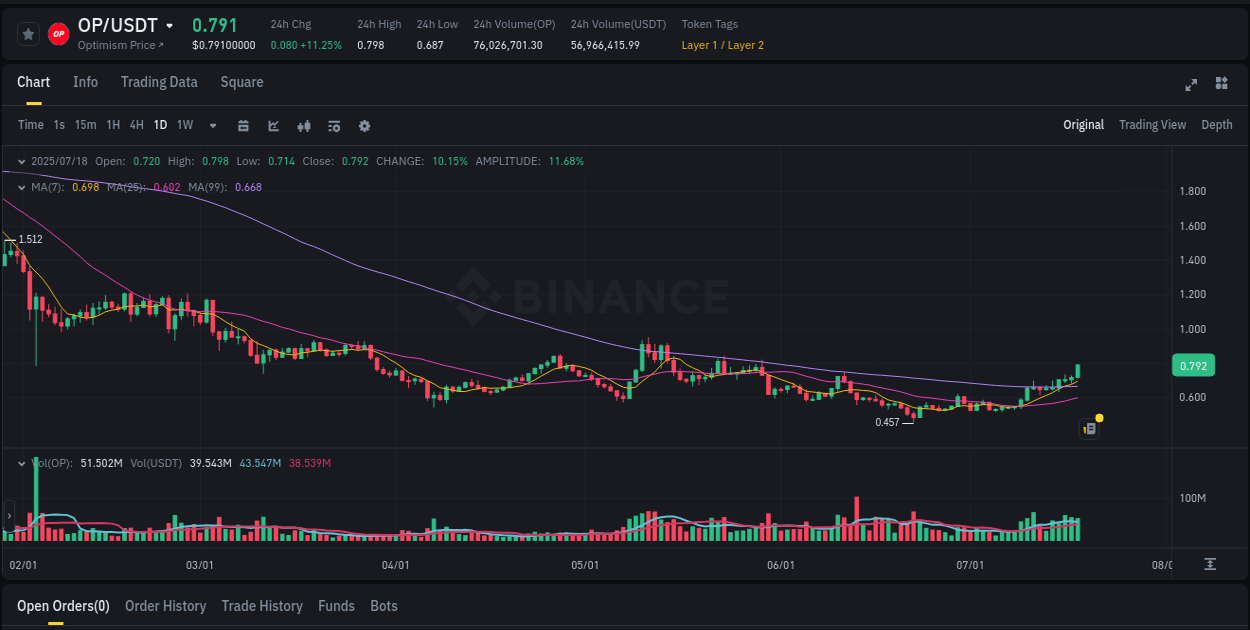
Task: Click the Optimism Price link
Action: point(122,45)
